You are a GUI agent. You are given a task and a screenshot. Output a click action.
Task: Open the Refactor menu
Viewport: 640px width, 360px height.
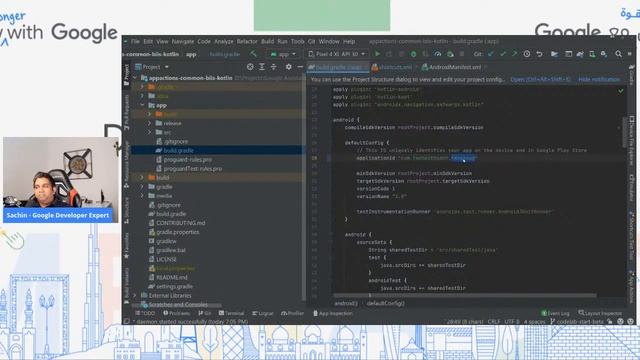[x=247, y=41]
